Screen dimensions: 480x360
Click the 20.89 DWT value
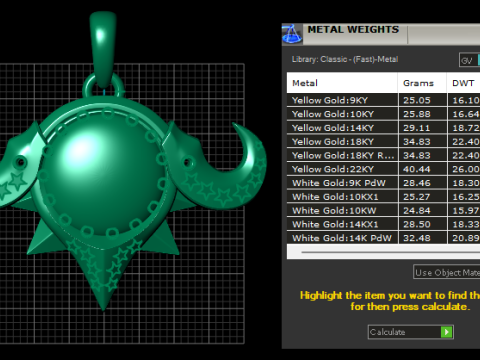(x=466, y=238)
